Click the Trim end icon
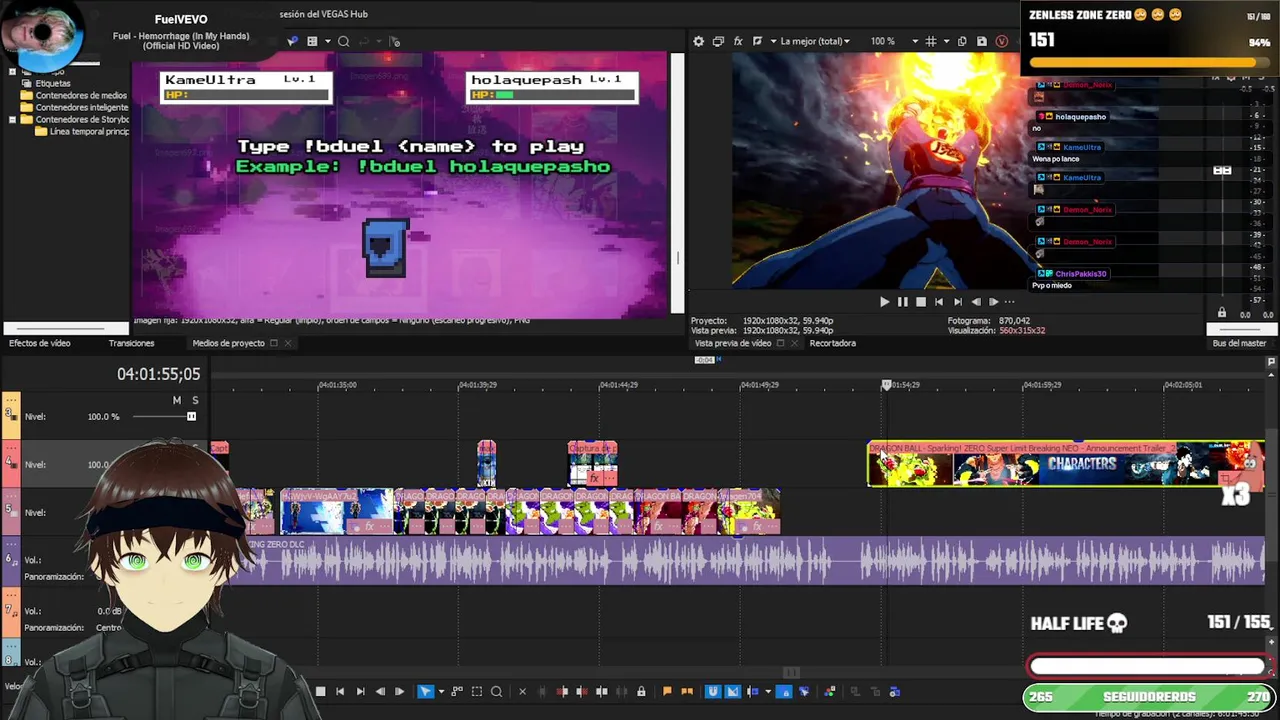 [x=582, y=691]
